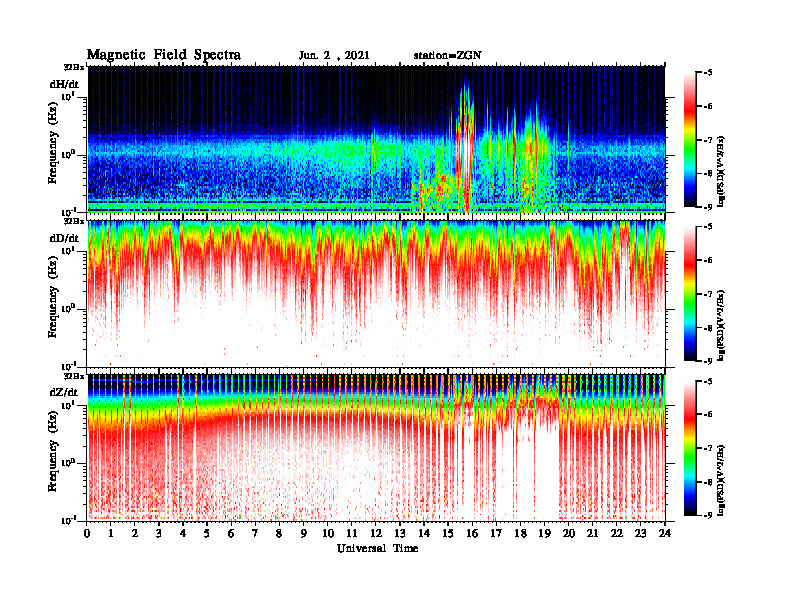The width and height of the screenshot is (792, 612).
Task: Click the "12" hour tick label
Action: click(376, 533)
